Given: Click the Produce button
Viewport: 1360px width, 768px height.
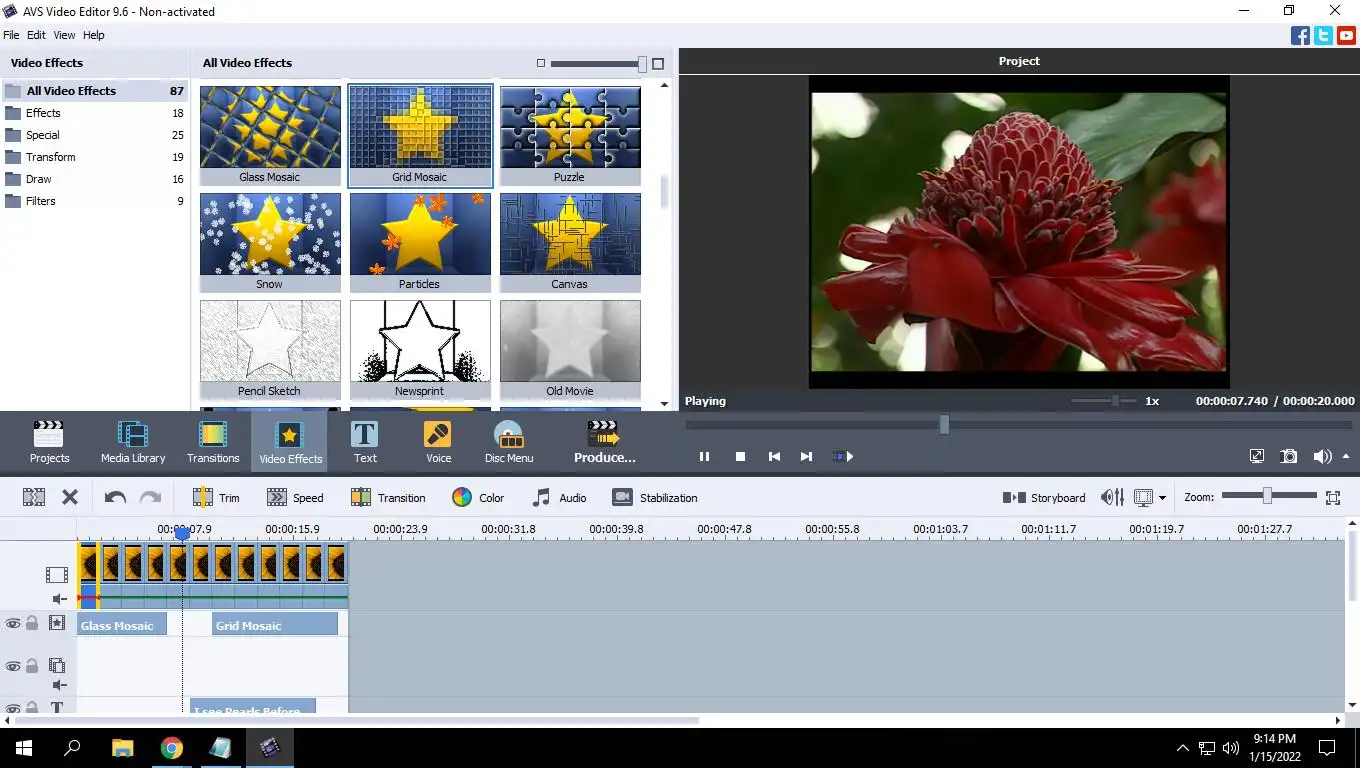Looking at the screenshot, I should coord(604,442).
